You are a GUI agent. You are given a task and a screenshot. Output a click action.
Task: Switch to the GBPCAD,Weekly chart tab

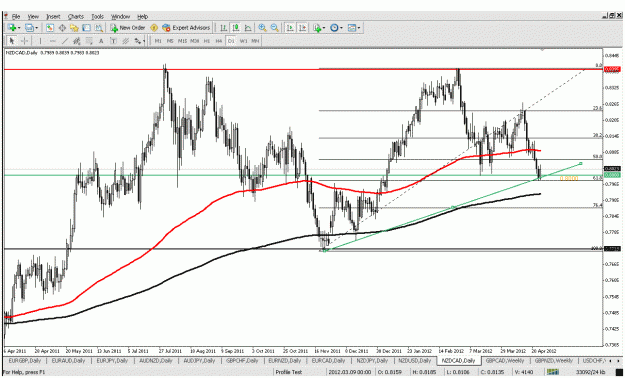coord(505,360)
